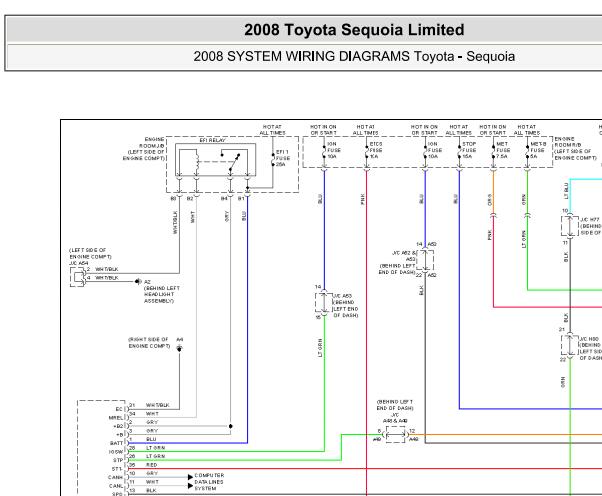Click the "2008 Toyota Sequoia Limited" heading
This screenshot has width=602, height=496.
point(354,30)
